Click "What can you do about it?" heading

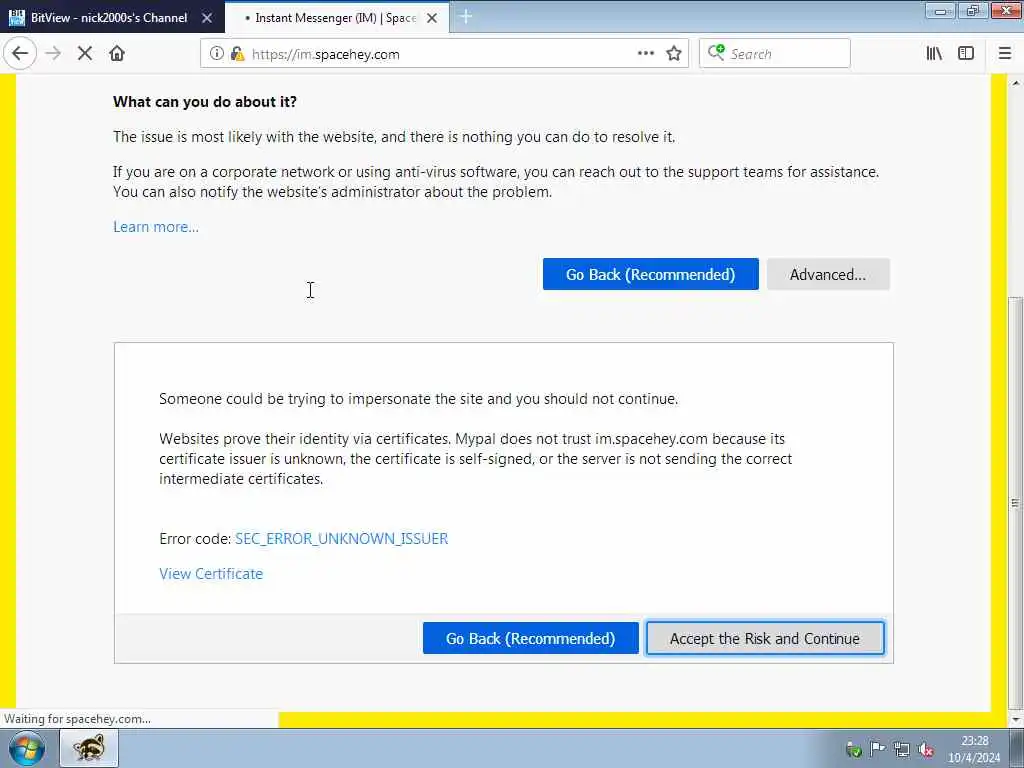click(204, 102)
